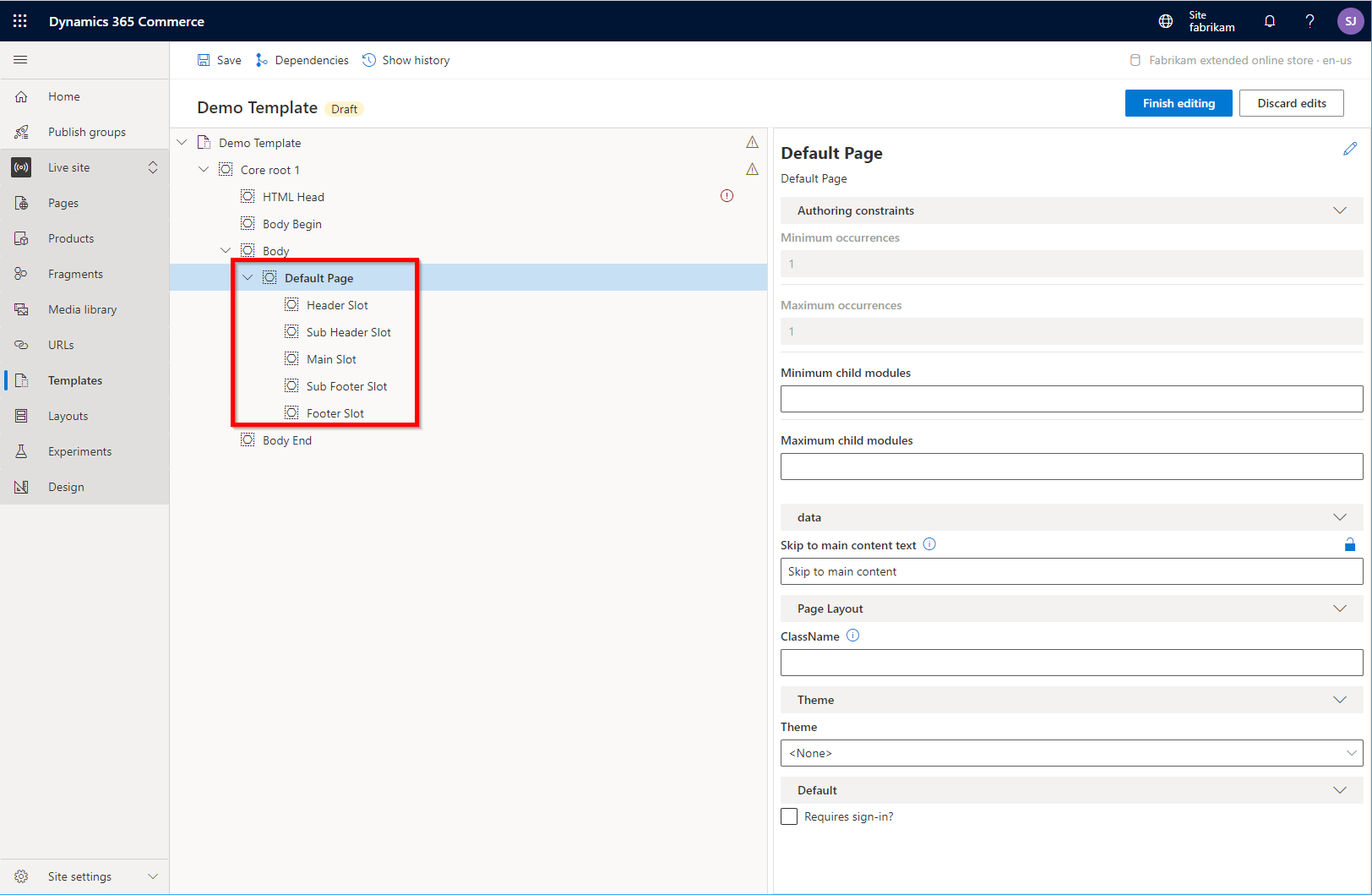Viewport: 1372px width, 895px height.
Task: Click the Save icon in the toolbar
Action: [204, 59]
